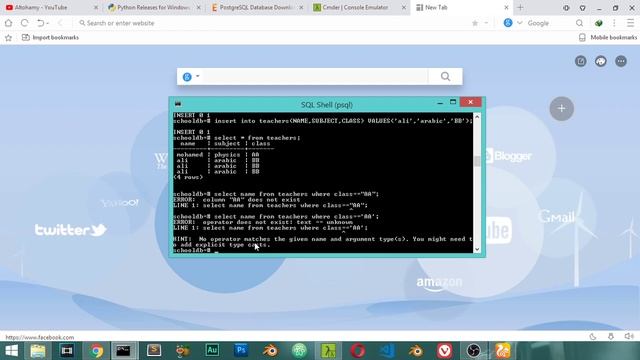
Task: Open Google Chrome from the taskbar
Action: coord(97,351)
